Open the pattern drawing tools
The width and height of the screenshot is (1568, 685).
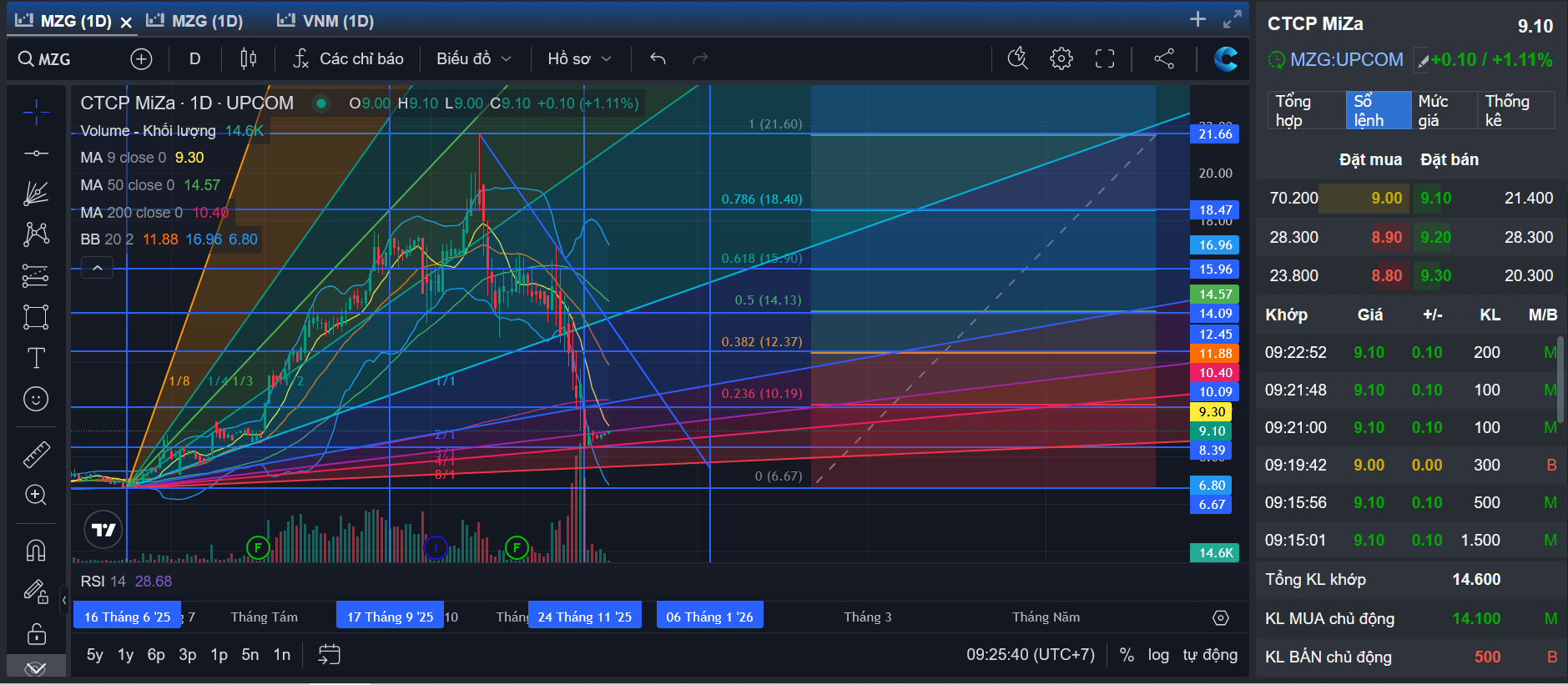pyautogui.click(x=36, y=234)
